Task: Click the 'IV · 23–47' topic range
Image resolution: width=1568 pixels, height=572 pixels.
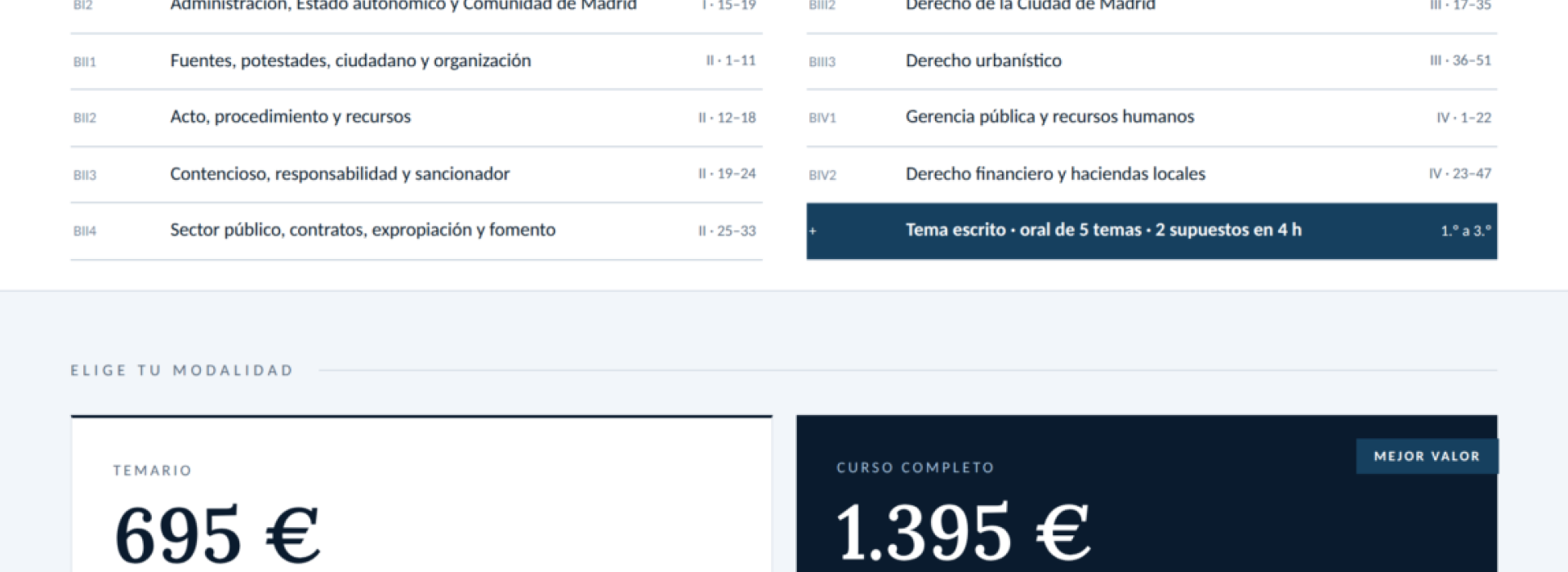Action: click(1460, 174)
